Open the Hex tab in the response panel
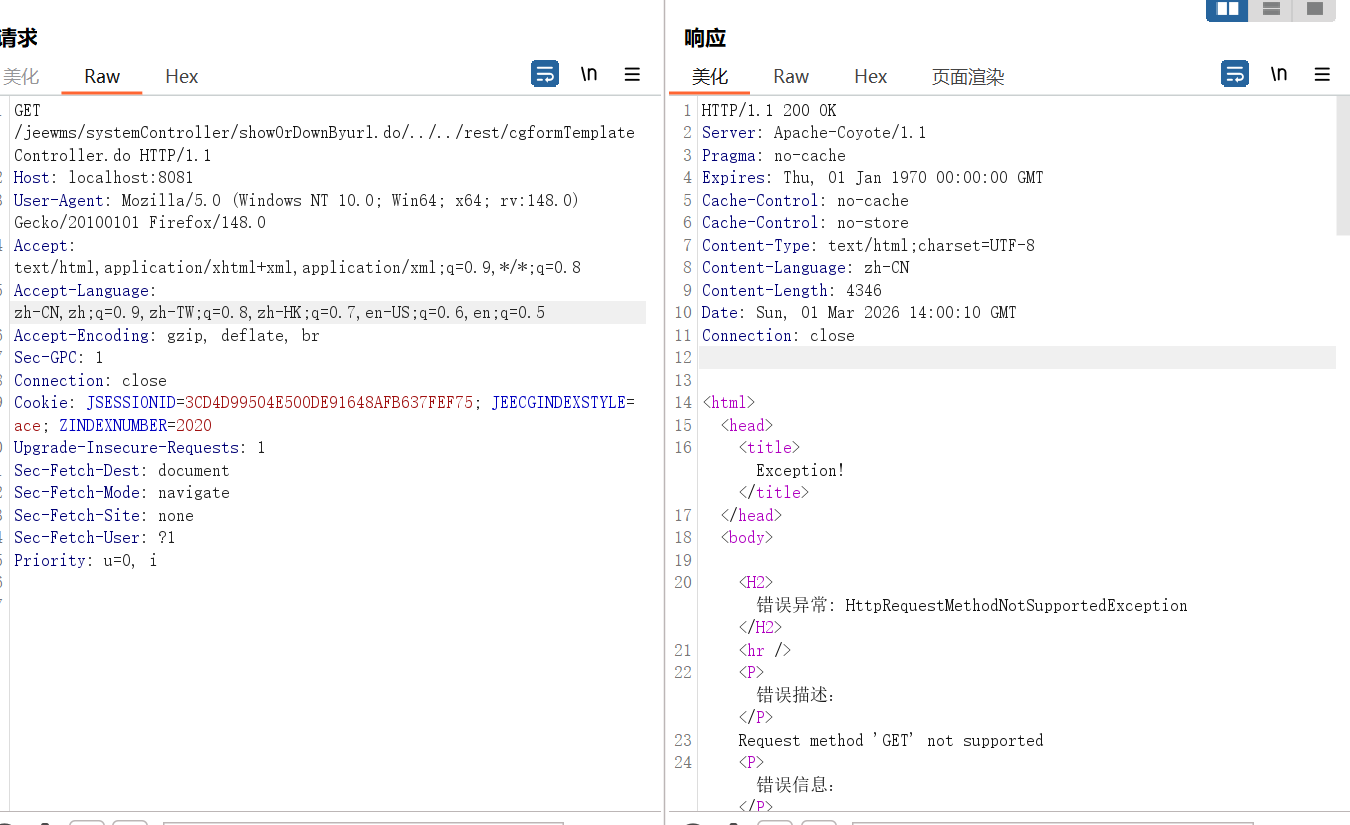Viewport: 1350px width, 825px height. tap(871, 77)
